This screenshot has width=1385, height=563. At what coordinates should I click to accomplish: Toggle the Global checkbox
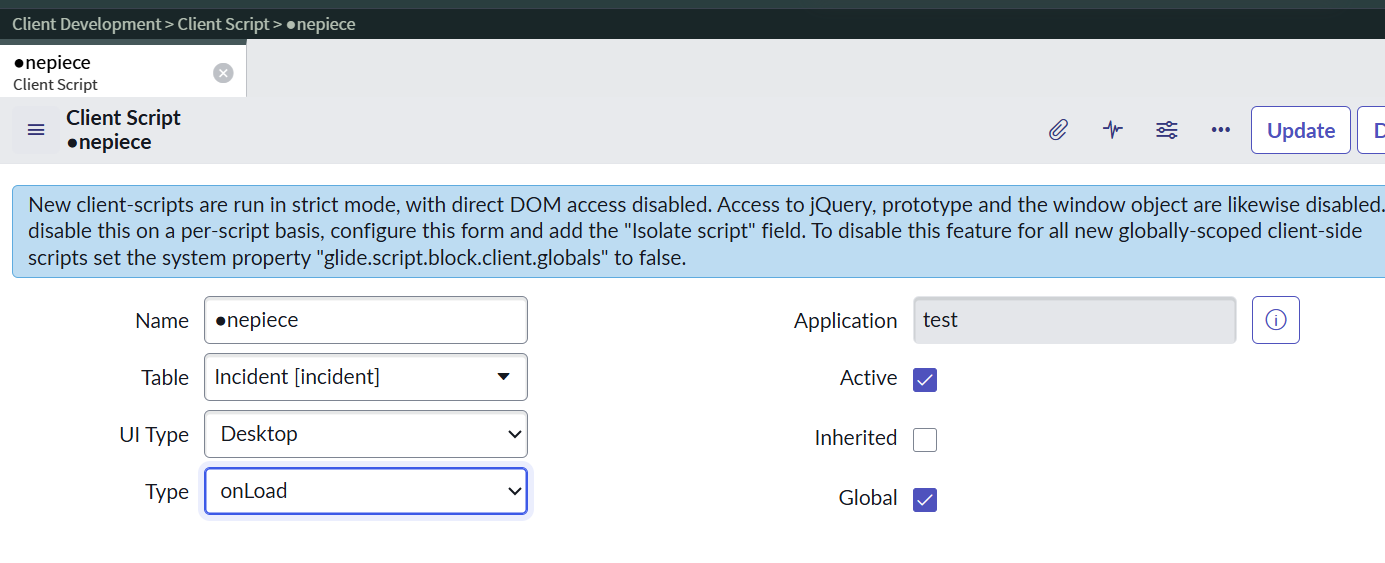[925, 499]
